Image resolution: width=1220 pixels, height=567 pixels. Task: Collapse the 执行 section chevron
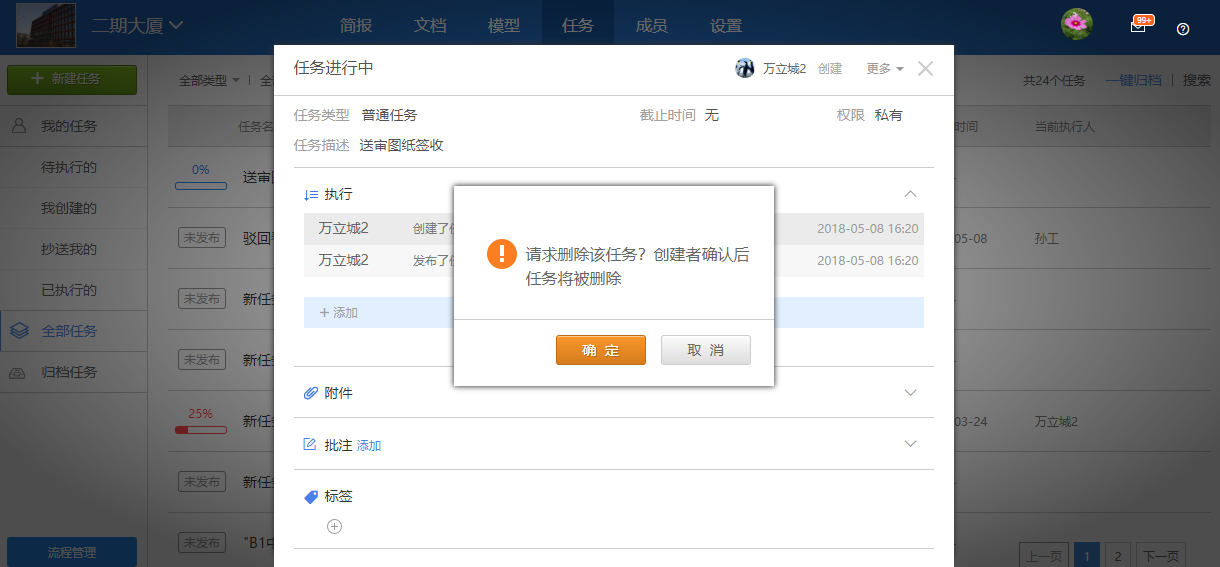click(x=910, y=194)
